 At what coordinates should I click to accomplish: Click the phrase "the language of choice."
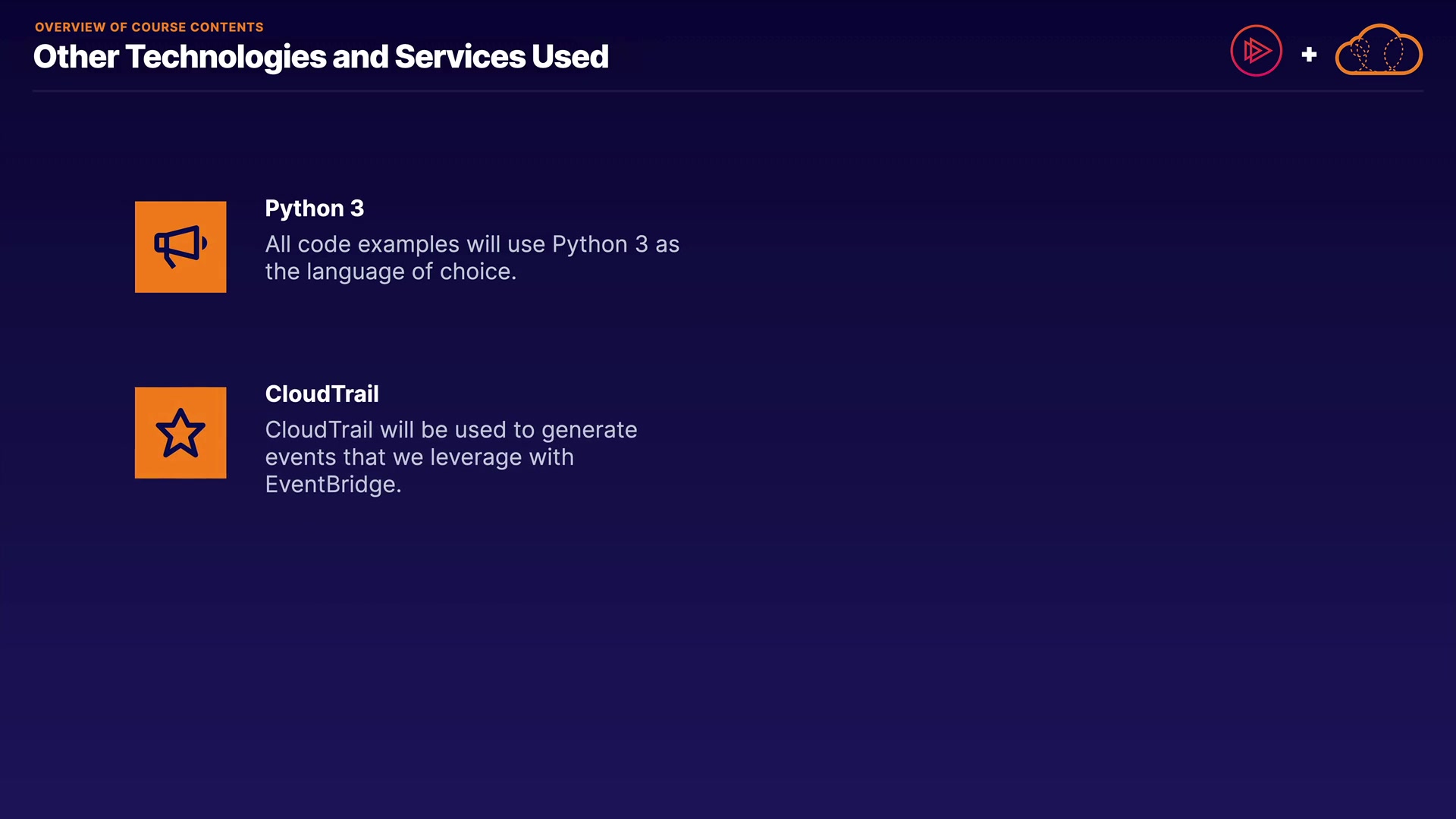(x=391, y=271)
